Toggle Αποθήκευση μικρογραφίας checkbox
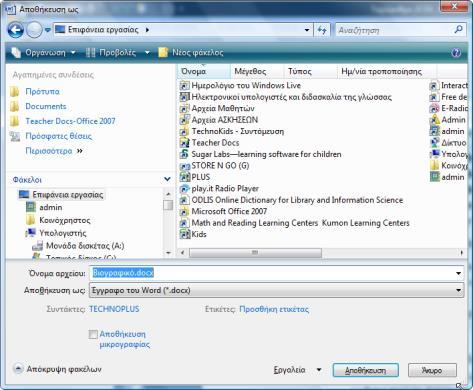 (x=93, y=334)
